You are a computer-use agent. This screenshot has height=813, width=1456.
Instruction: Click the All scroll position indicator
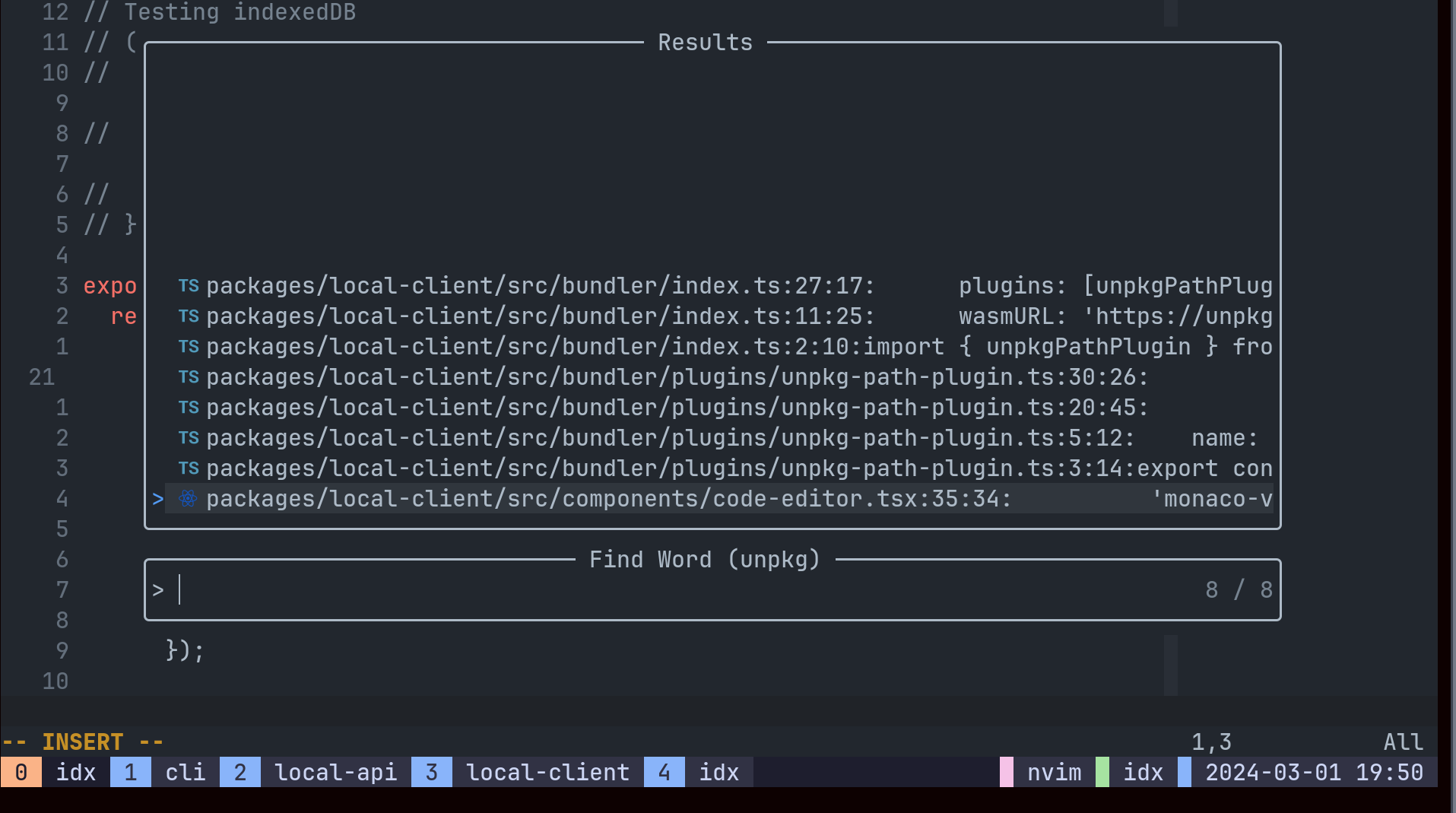1404,742
